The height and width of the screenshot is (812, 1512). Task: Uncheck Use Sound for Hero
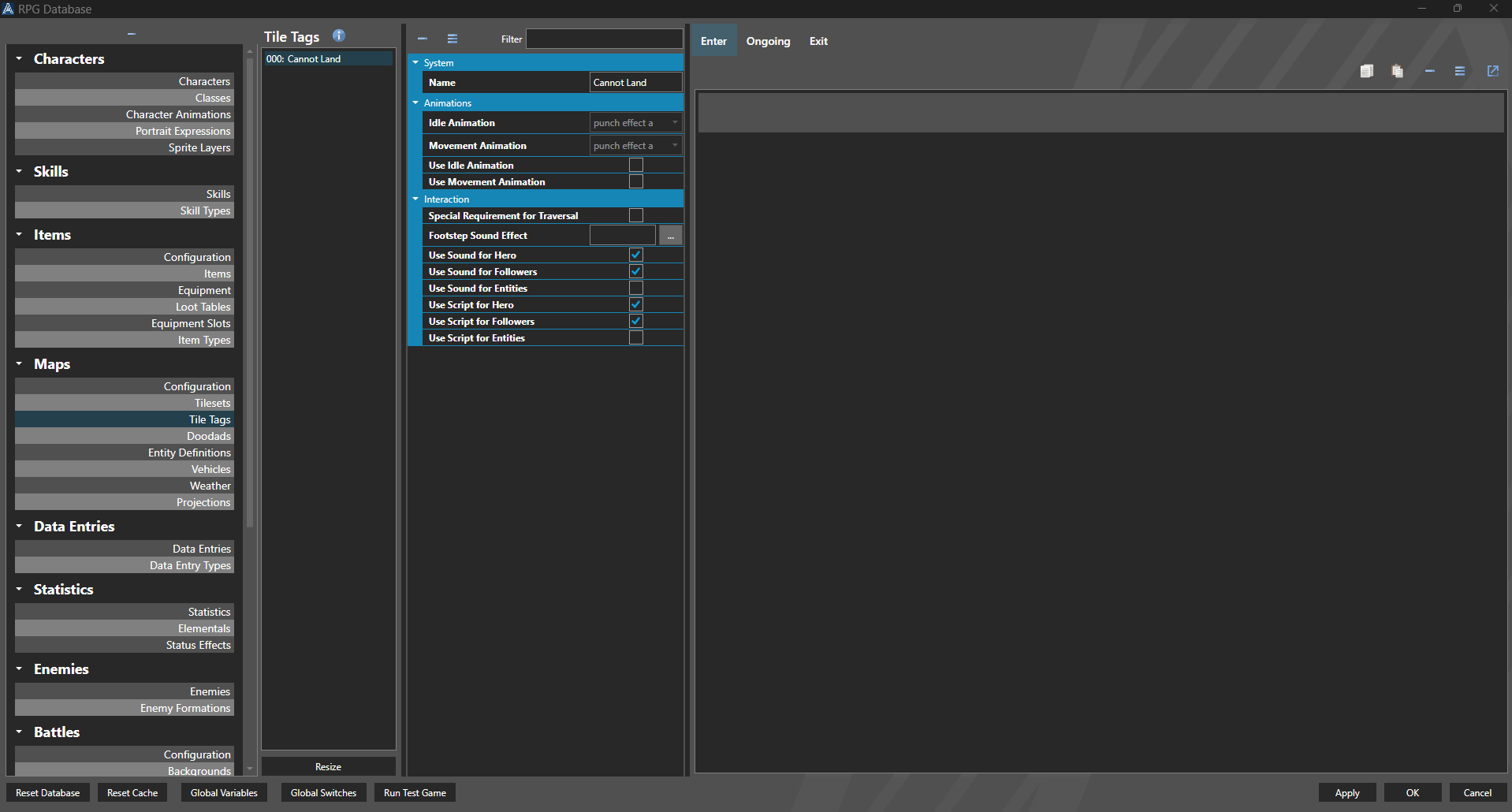pyautogui.click(x=636, y=255)
